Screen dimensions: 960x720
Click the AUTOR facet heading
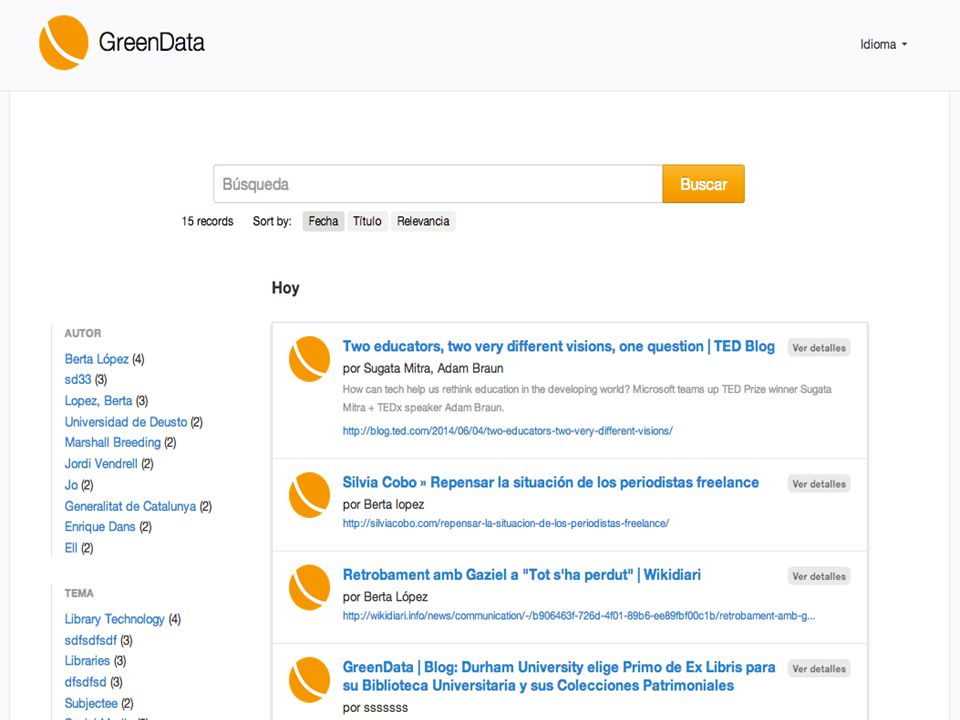click(x=83, y=333)
